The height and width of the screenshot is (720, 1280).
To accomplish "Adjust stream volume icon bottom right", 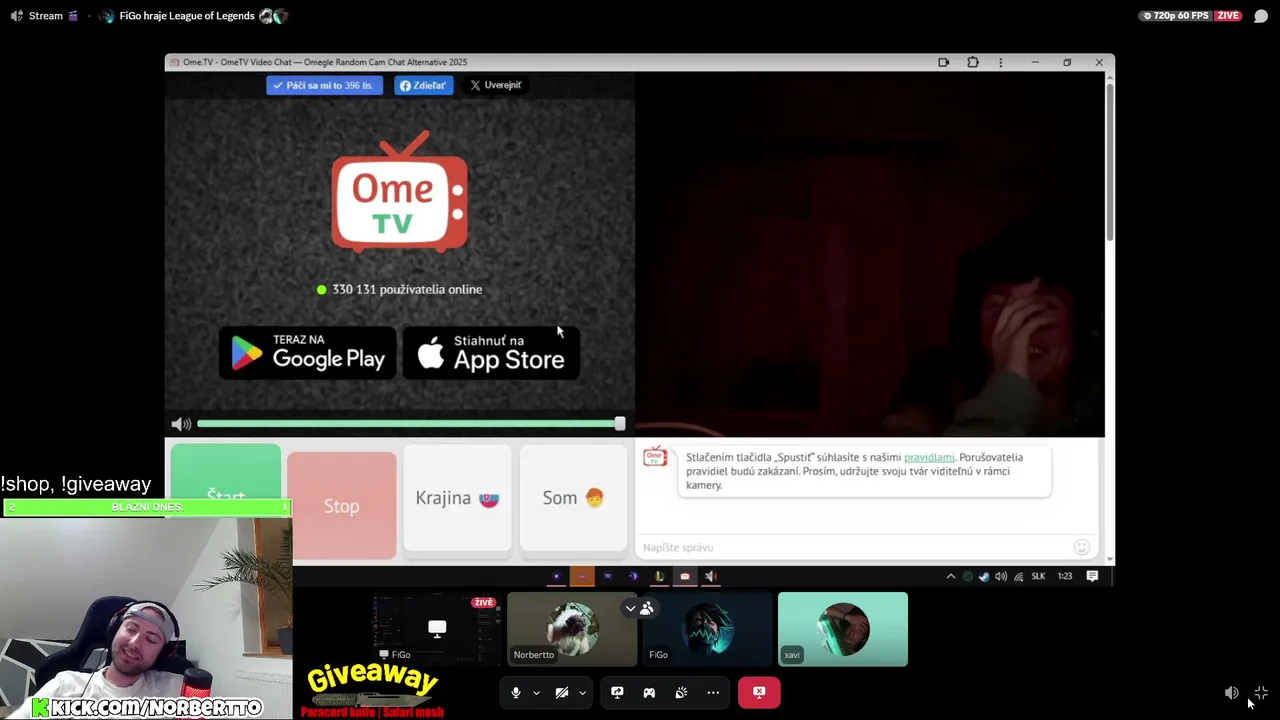I will pos(1232,693).
